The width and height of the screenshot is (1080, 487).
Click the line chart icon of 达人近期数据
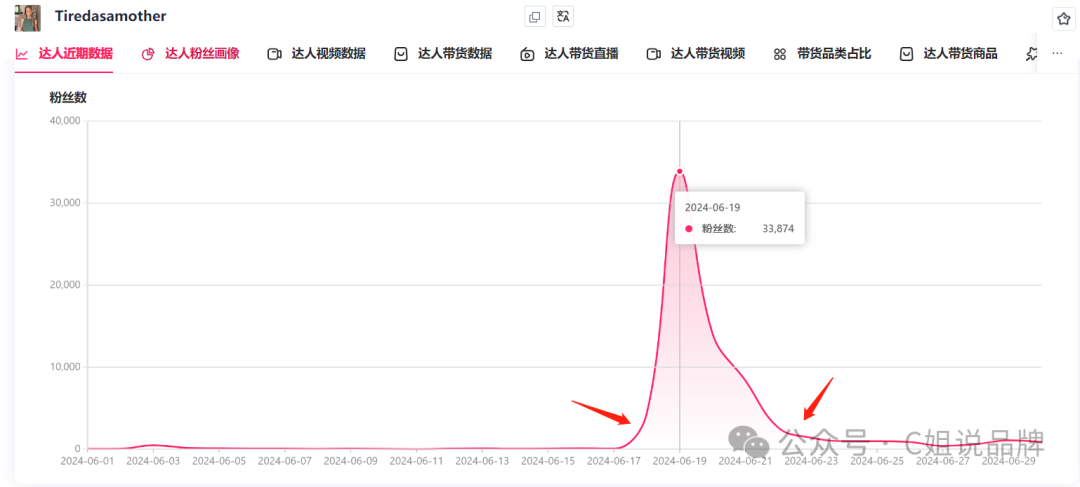click(22, 54)
